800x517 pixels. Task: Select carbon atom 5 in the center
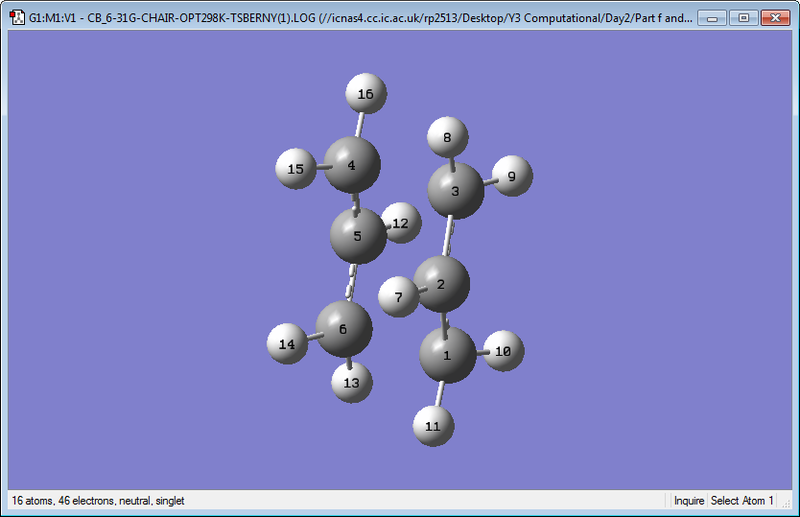point(358,235)
